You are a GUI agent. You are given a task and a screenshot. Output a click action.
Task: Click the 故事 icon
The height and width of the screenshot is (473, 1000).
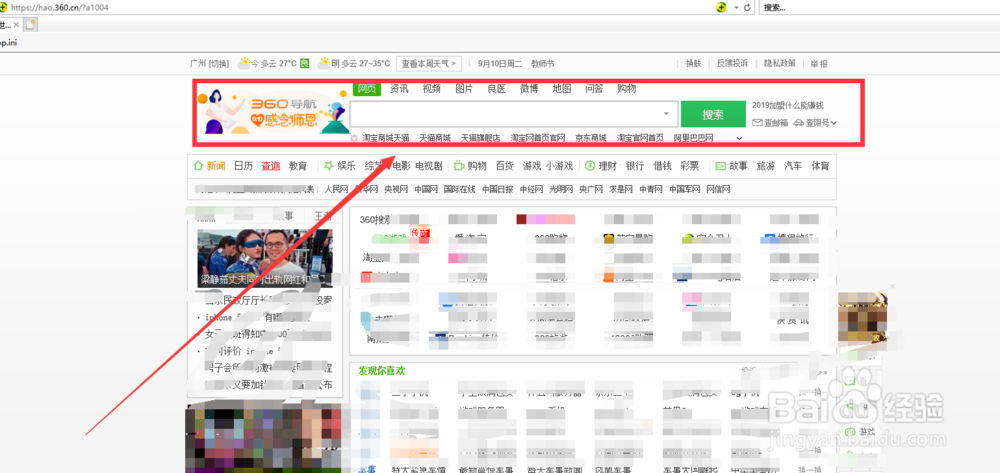721,166
